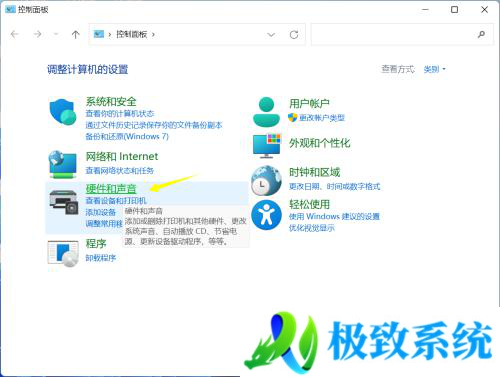Image resolution: width=500 pixels, height=377 pixels.
Task: Click the title bar Control Panel icon
Action: pyautogui.click(x=10, y=9)
